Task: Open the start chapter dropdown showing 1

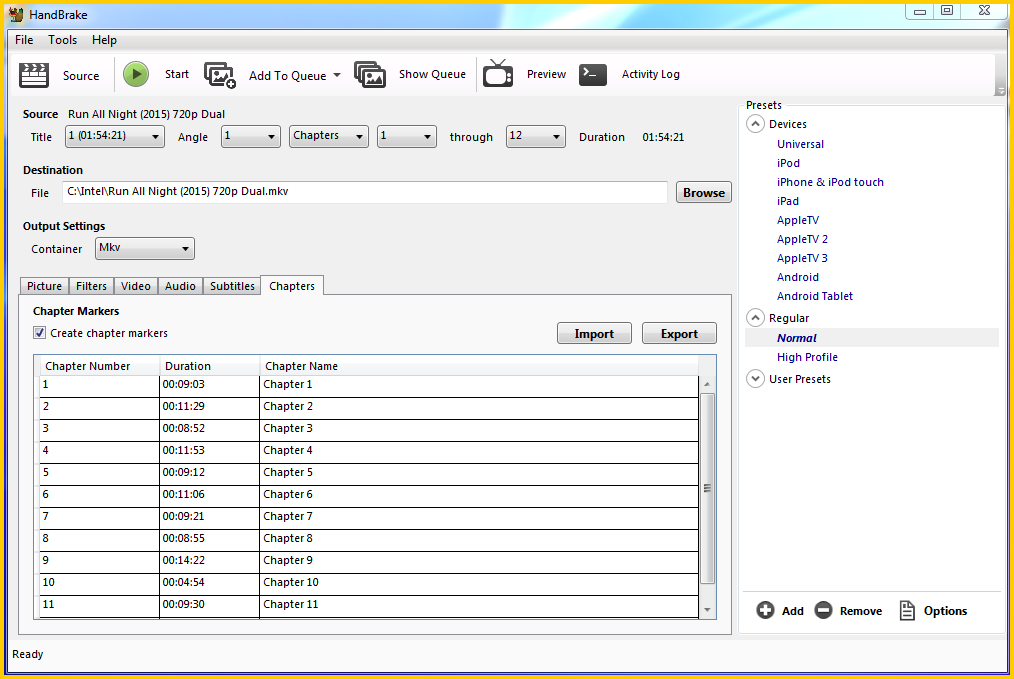Action: point(407,136)
